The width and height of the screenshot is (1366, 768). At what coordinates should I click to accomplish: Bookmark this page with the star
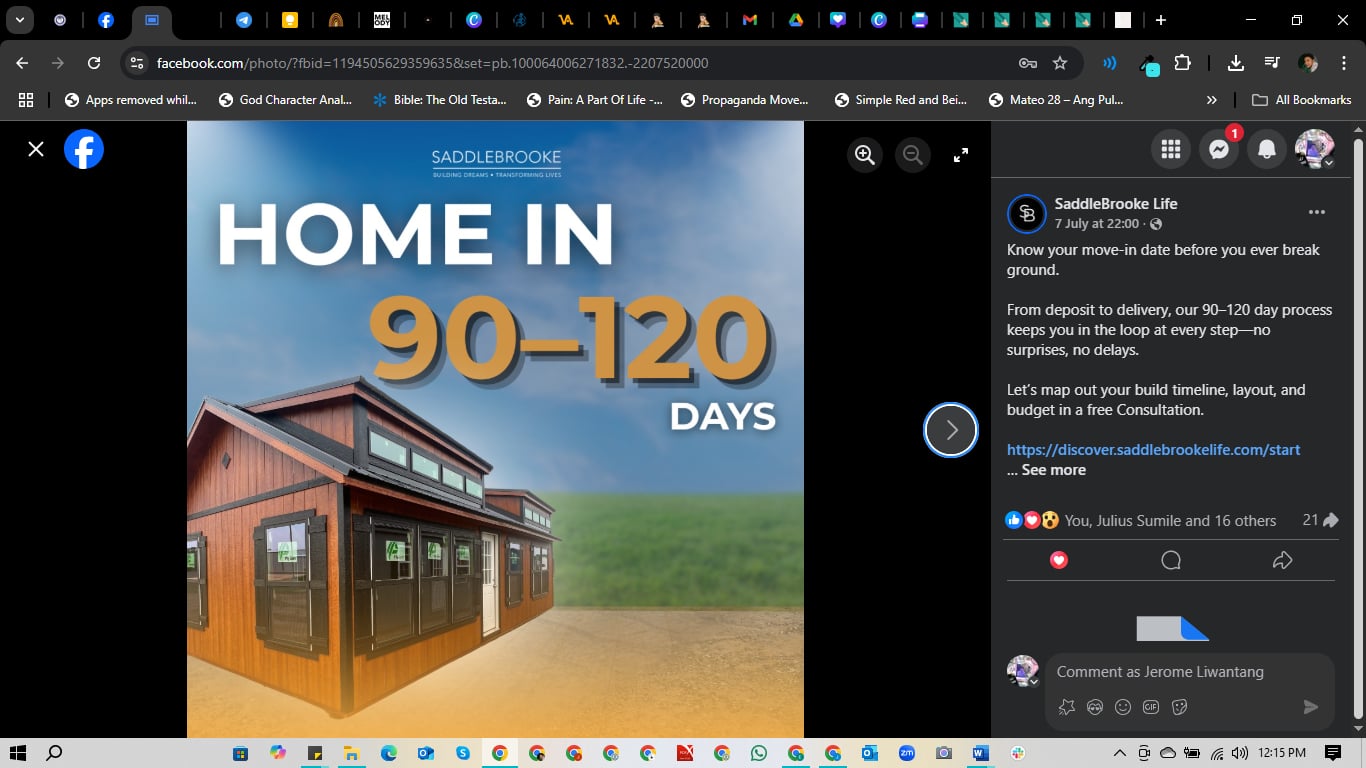click(1060, 63)
